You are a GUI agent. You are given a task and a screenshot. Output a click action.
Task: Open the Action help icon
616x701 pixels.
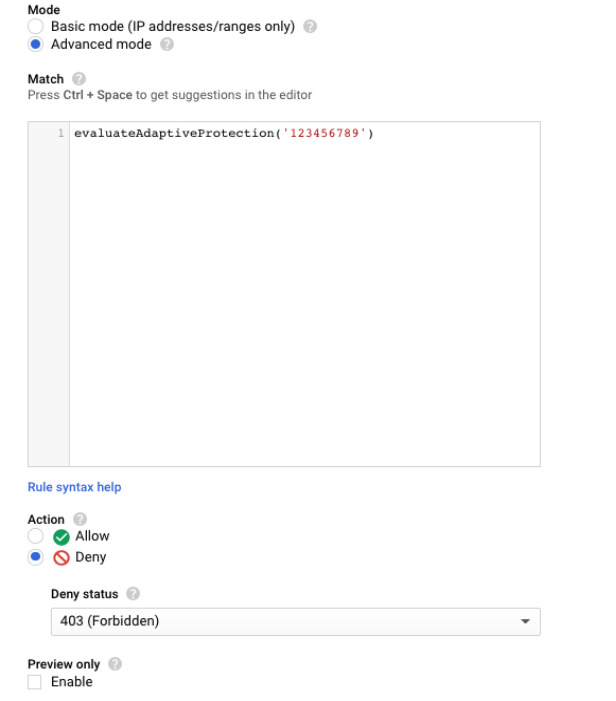coord(80,520)
